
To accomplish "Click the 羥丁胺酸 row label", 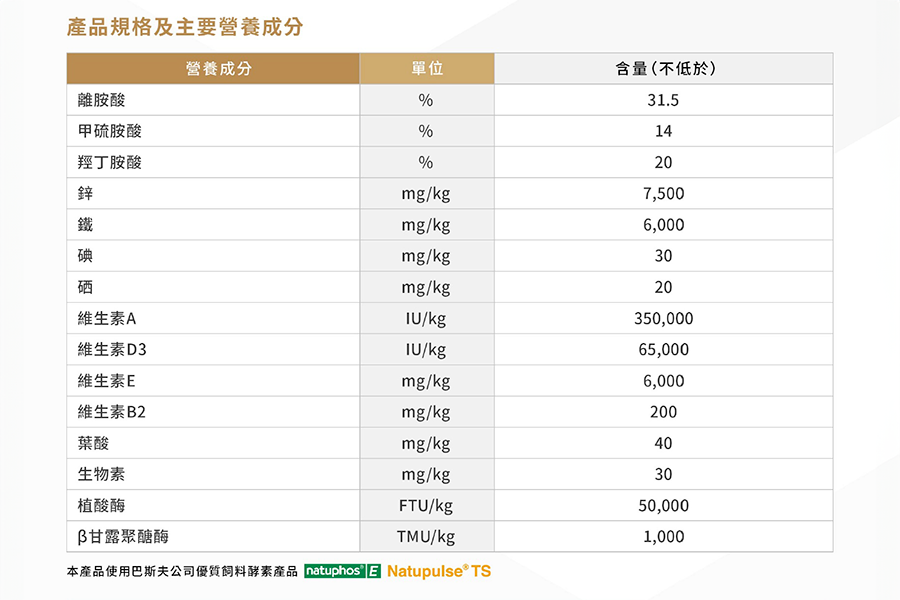I will coord(109,162).
